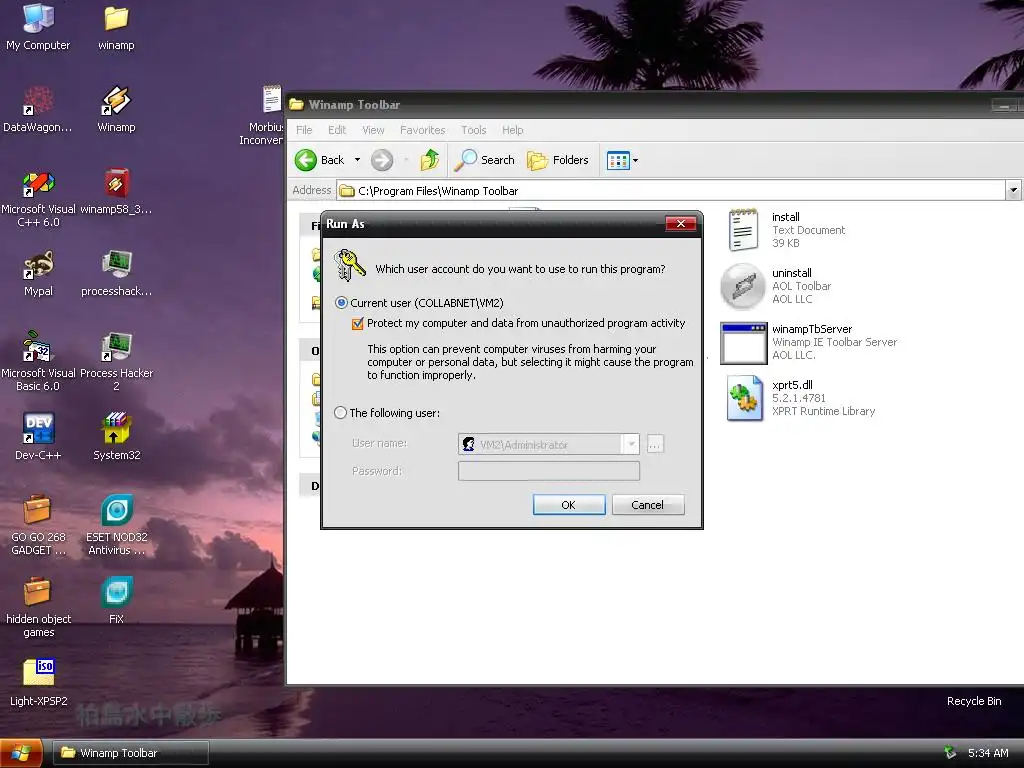Close the Run As dialog

(x=680, y=223)
